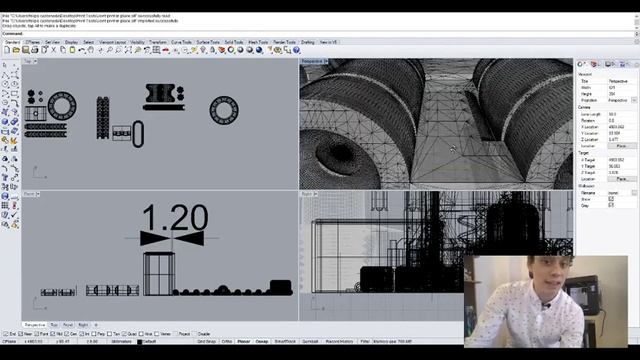Select the Zoom Dynamic magnifier icon
This screenshot has height=360, width=640.
point(109,50)
